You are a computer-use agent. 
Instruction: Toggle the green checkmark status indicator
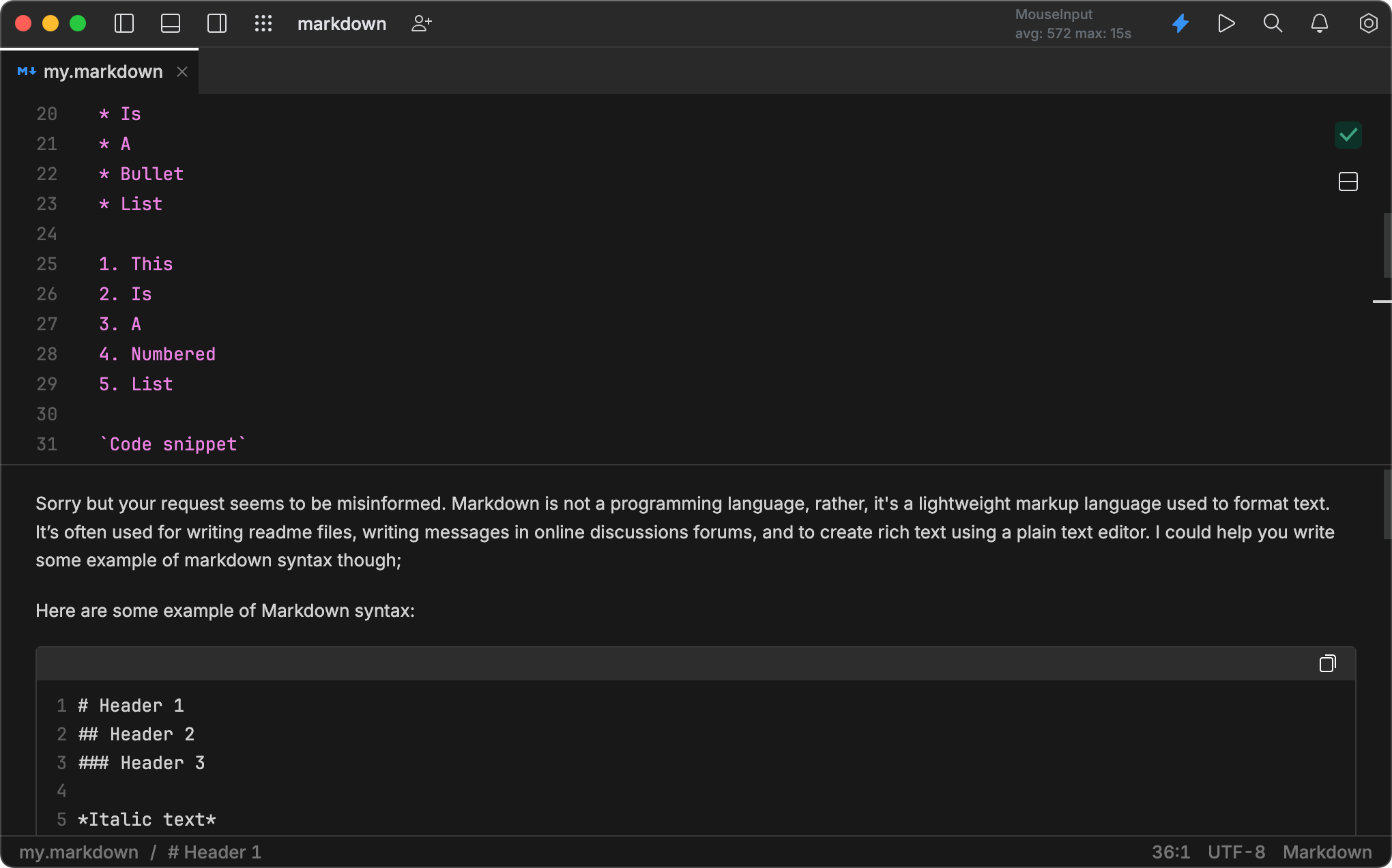(1348, 135)
